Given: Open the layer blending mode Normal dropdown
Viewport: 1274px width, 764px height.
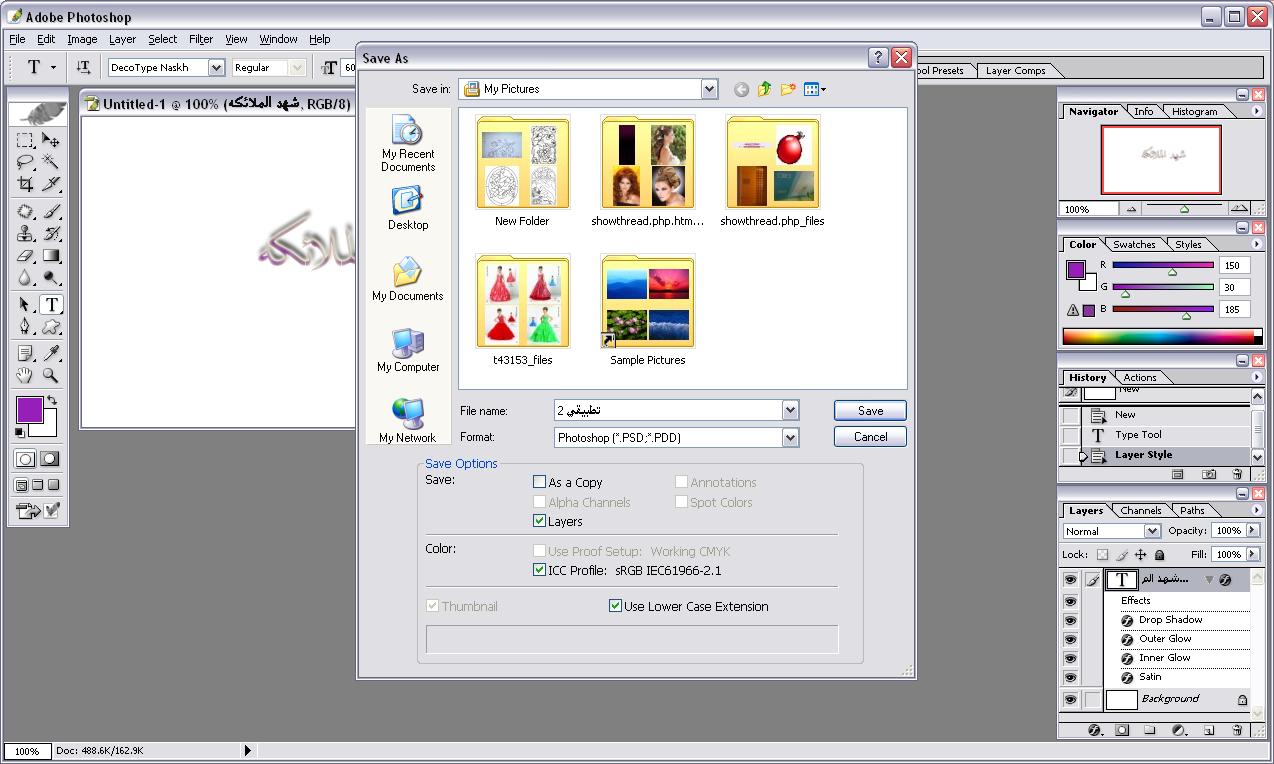Looking at the screenshot, I should (1152, 531).
